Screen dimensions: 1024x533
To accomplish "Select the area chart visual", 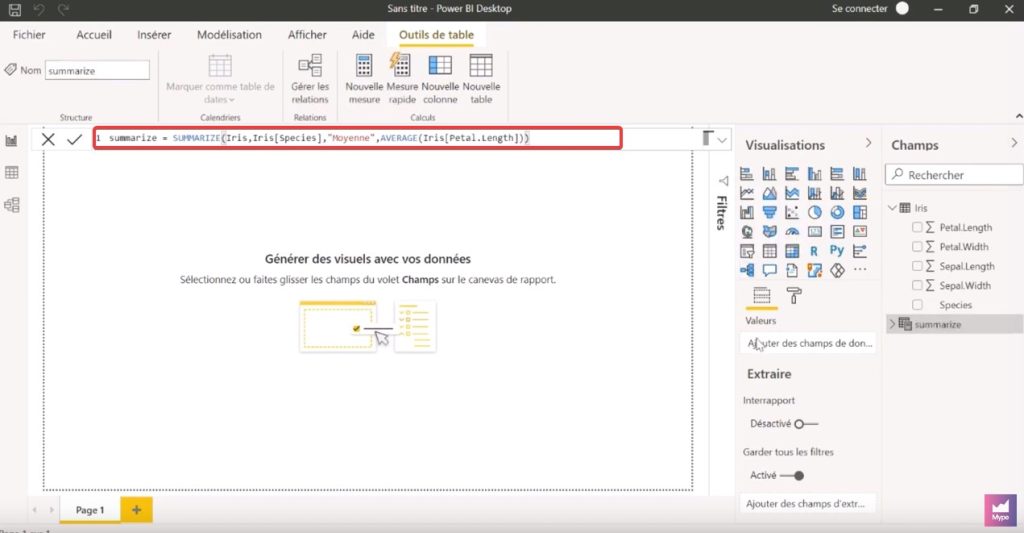I will tap(769, 193).
